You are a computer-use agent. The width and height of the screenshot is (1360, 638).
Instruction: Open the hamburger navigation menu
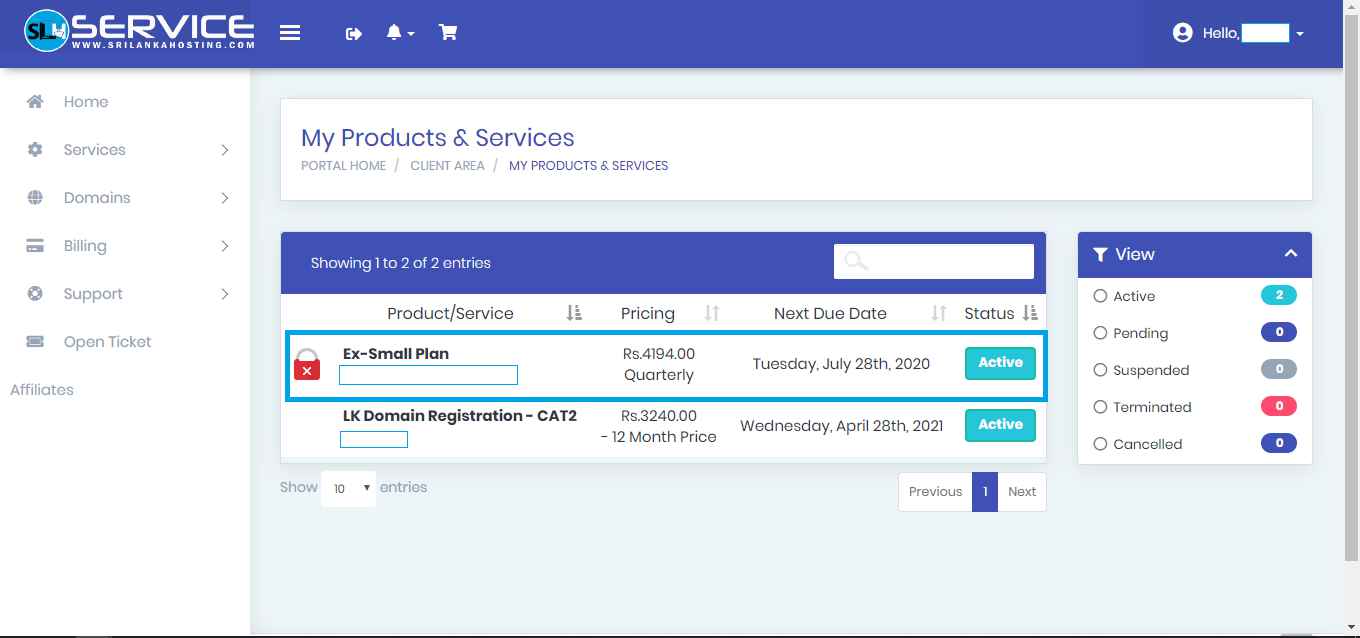pos(290,32)
